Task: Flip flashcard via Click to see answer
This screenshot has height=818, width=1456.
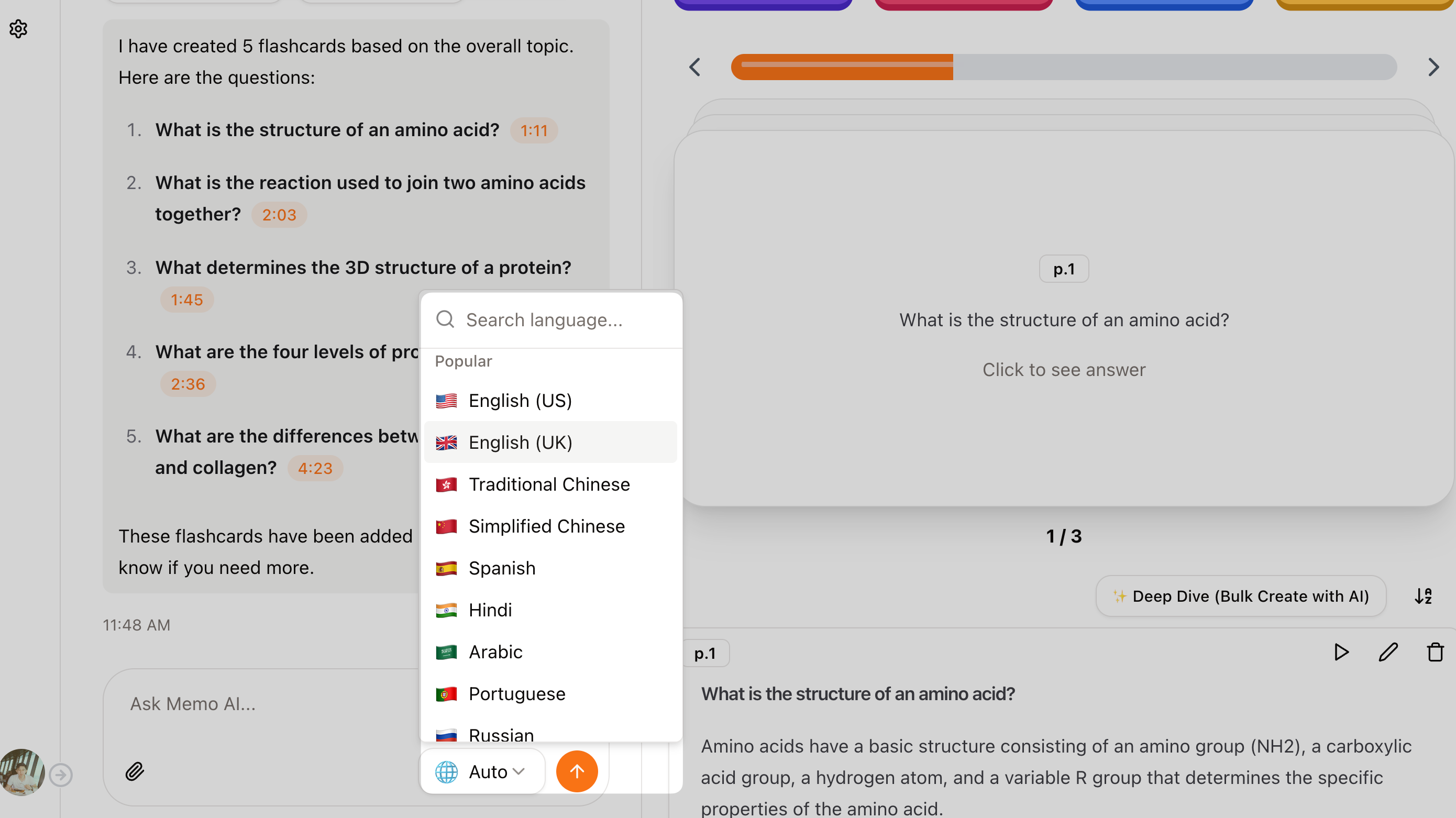Action: pos(1064,370)
